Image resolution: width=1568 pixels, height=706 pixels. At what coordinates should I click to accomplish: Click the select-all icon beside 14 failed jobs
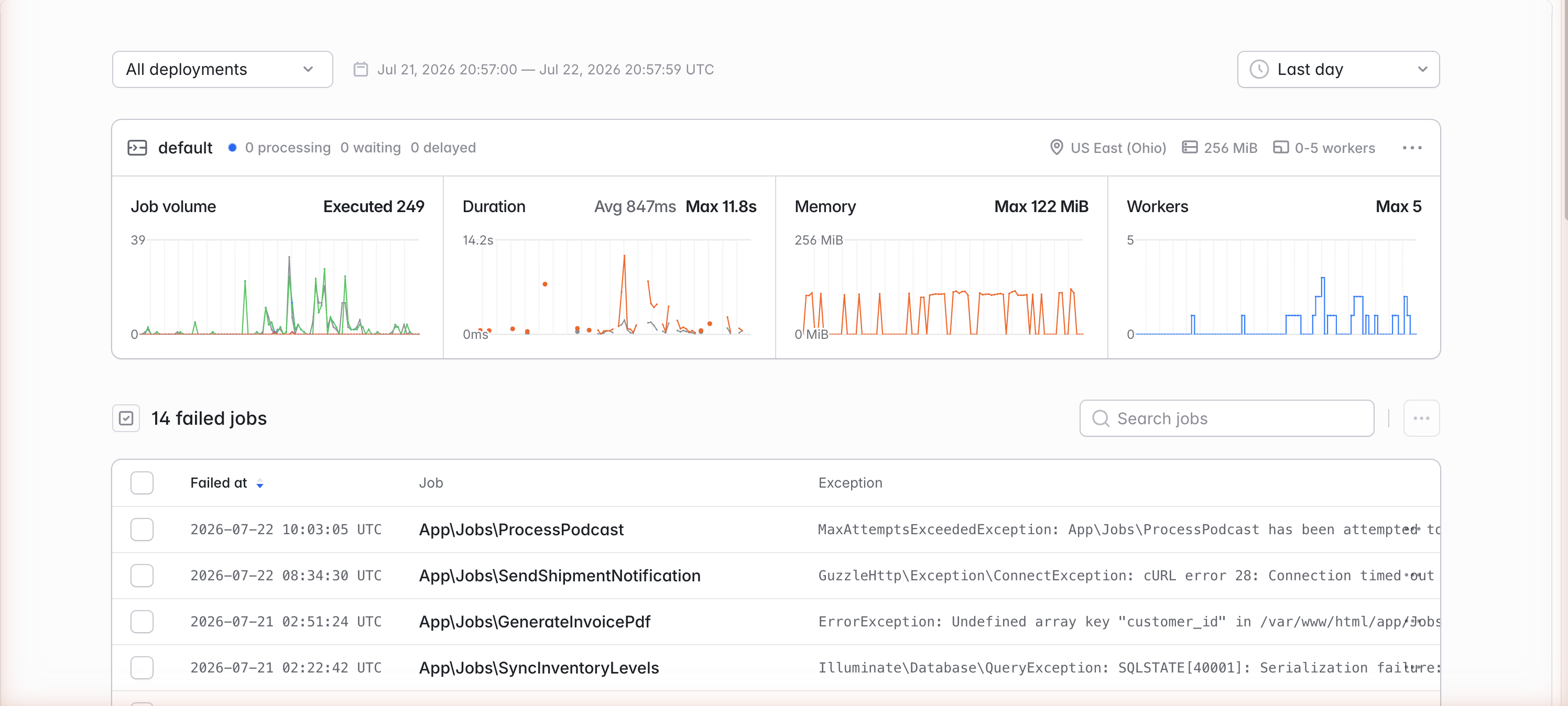[126, 418]
